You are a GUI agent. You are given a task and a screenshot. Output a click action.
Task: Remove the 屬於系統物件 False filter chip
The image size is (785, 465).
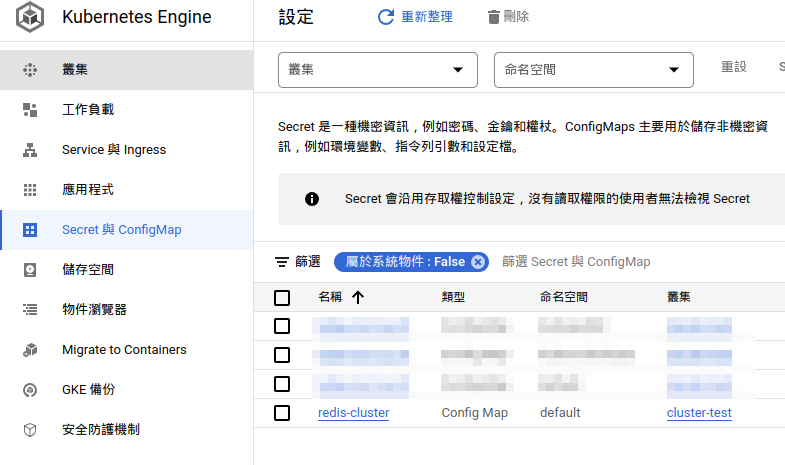coord(478,262)
